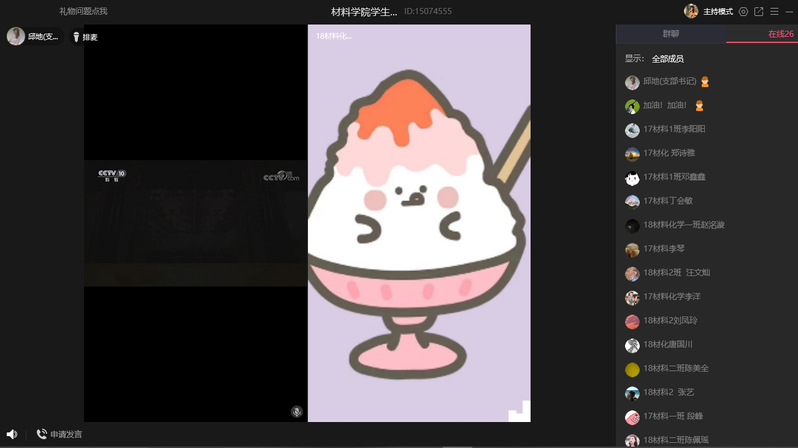Select member 17材料1班李阳阳

(x=674, y=129)
